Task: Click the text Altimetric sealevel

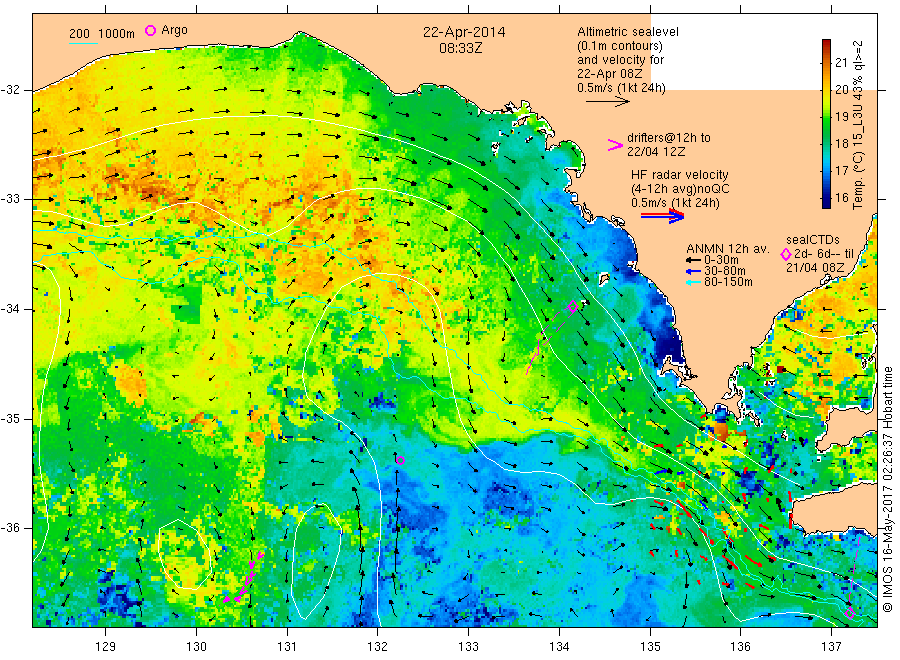Action: tap(627, 32)
